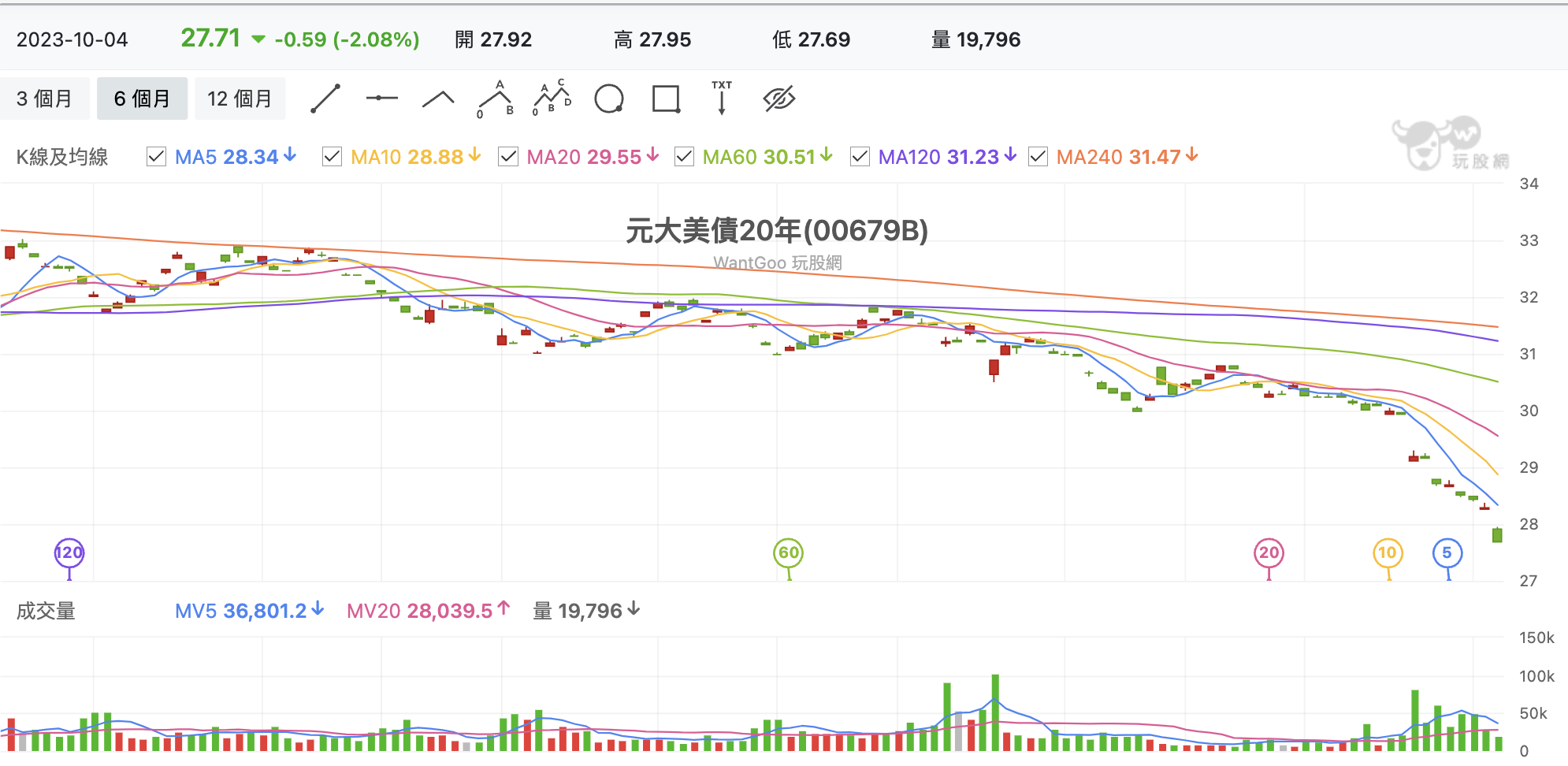This screenshot has height=766, width=1568.
Task: Choose the 0-A-B wave pattern tool
Action: [x=496, y=99]
